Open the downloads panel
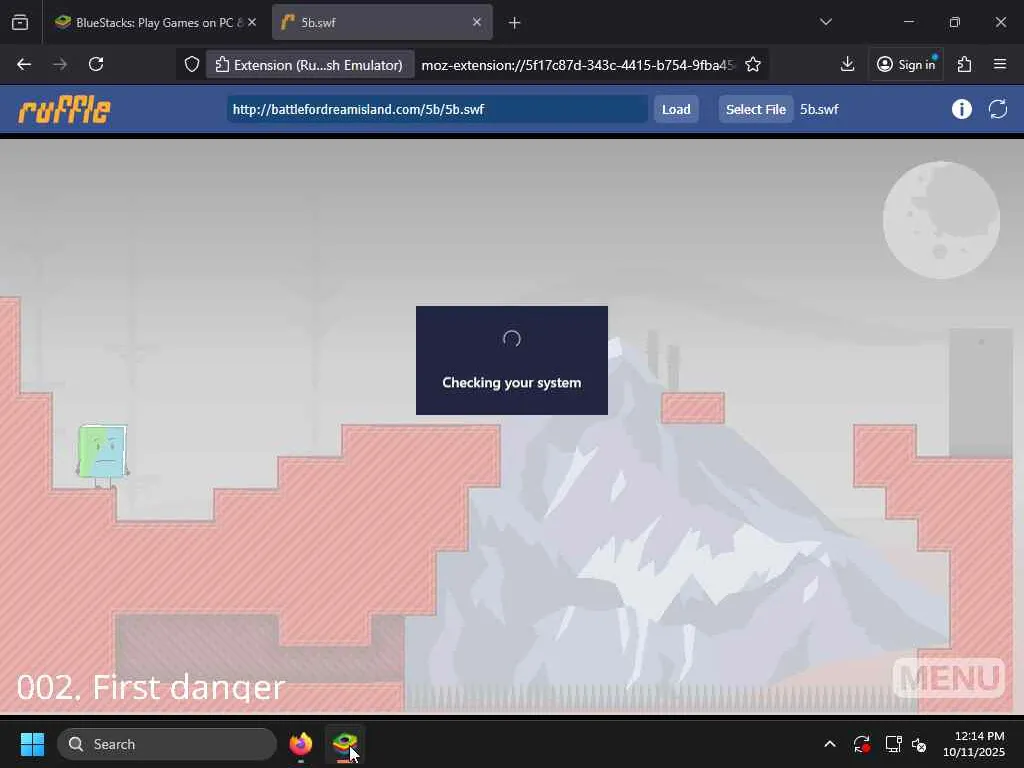Image resolution: width=1024 pixels, height=768 pixels. tap(847, 64)
